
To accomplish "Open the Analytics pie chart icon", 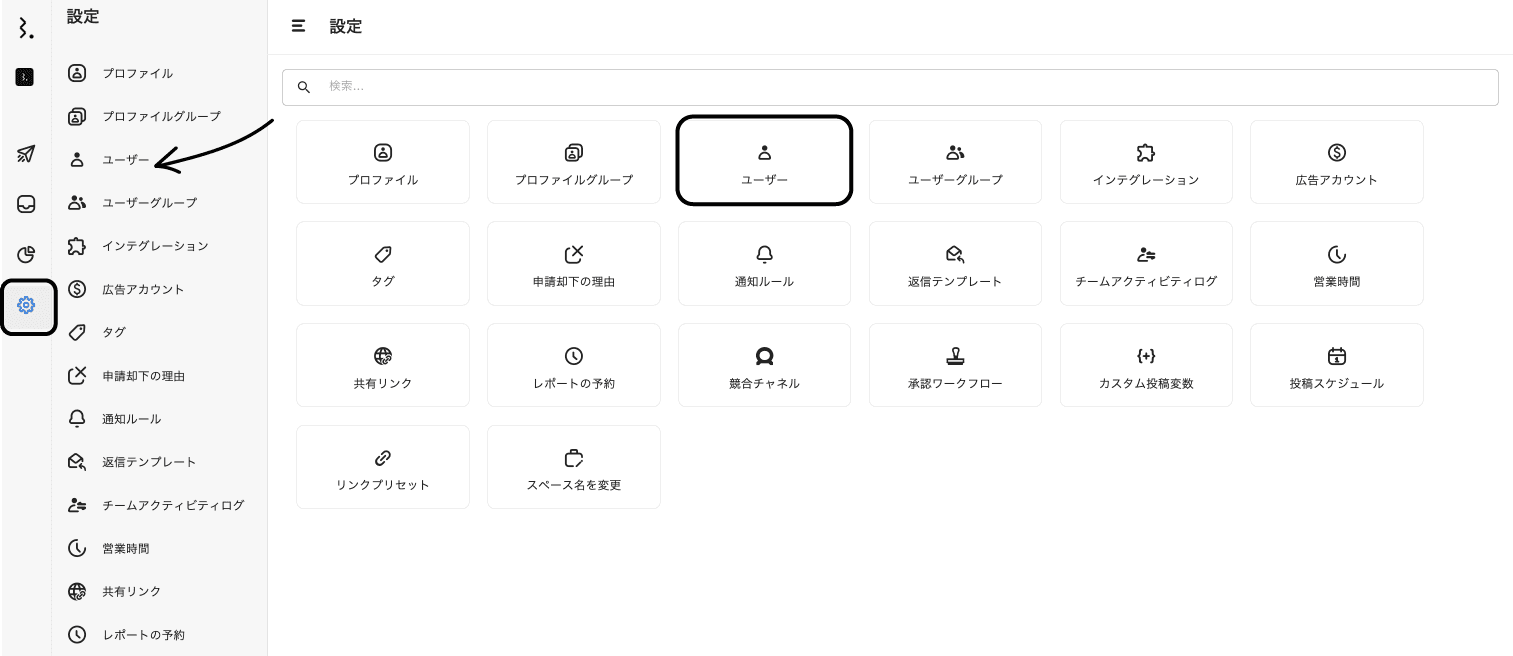I will pos(26,254).
